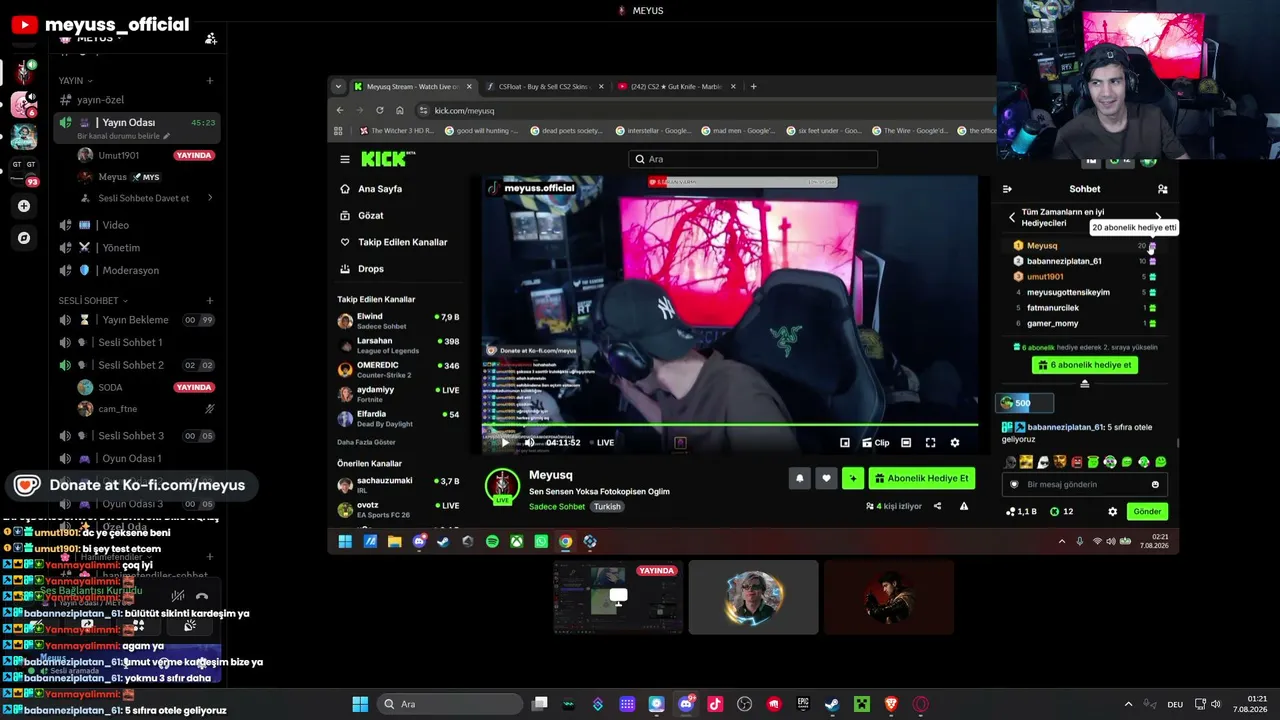This screenshot has width=1280, height=720.
Task: Send chat message with Gönder
Action: pos(1147,512)
